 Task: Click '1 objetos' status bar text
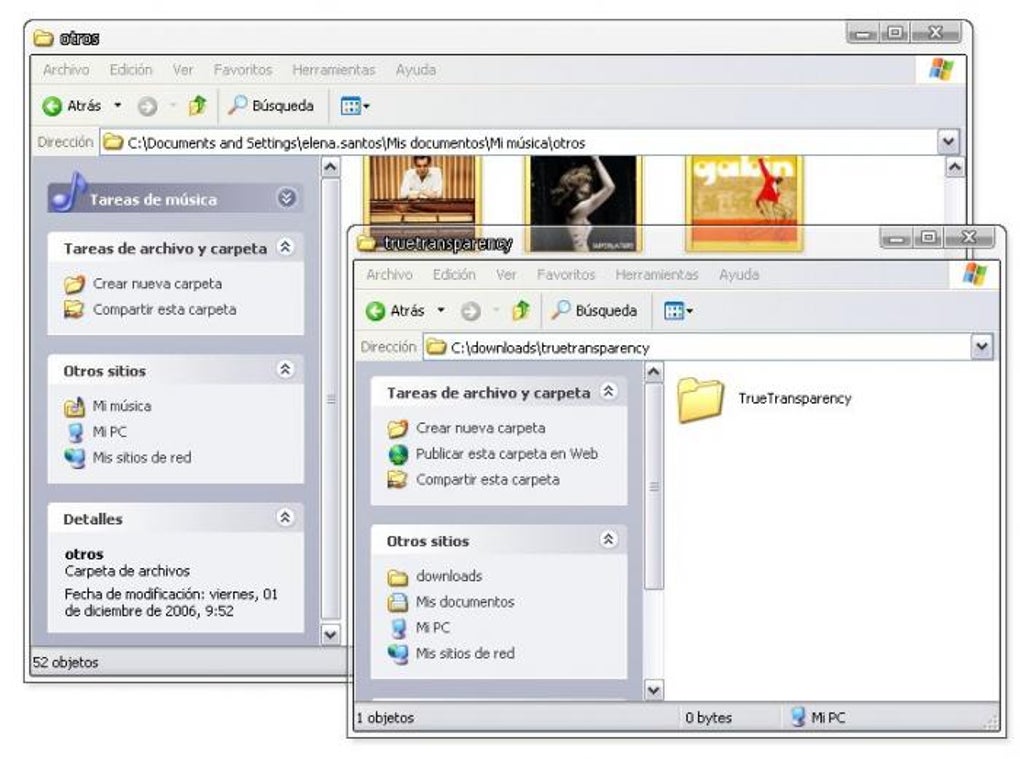click(x=385, y=718)
